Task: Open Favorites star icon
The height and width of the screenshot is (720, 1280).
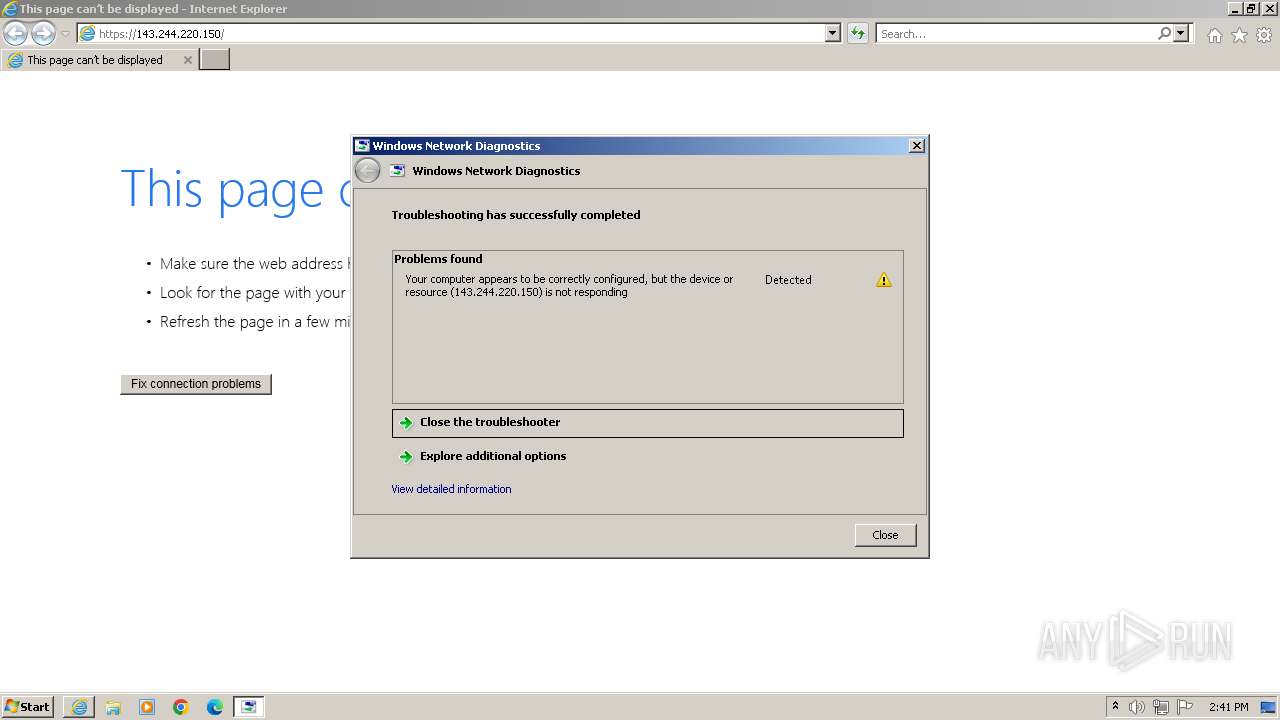Action: point(1239,35)
